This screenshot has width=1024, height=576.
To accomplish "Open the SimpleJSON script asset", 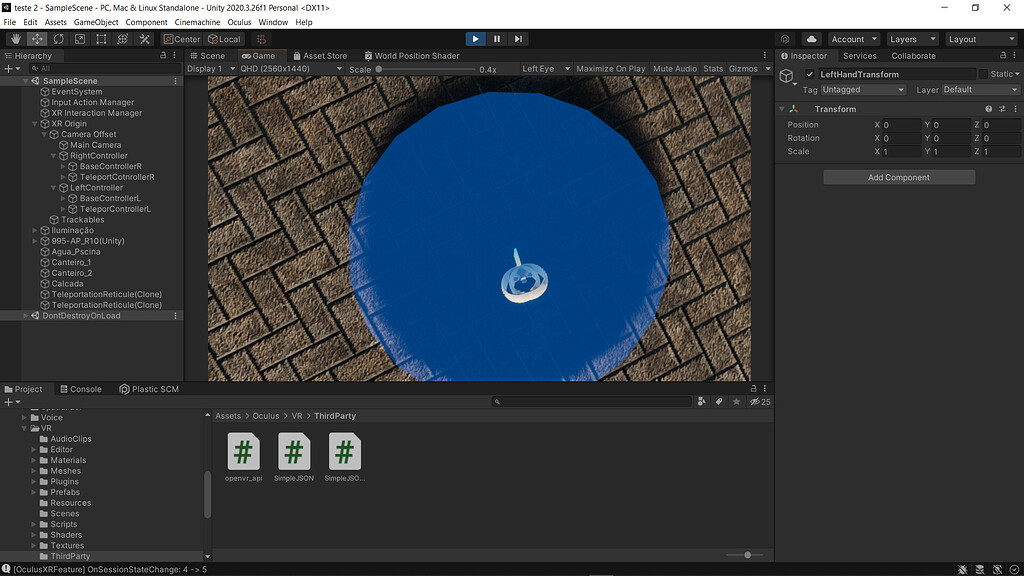I will tap(293, 453).
